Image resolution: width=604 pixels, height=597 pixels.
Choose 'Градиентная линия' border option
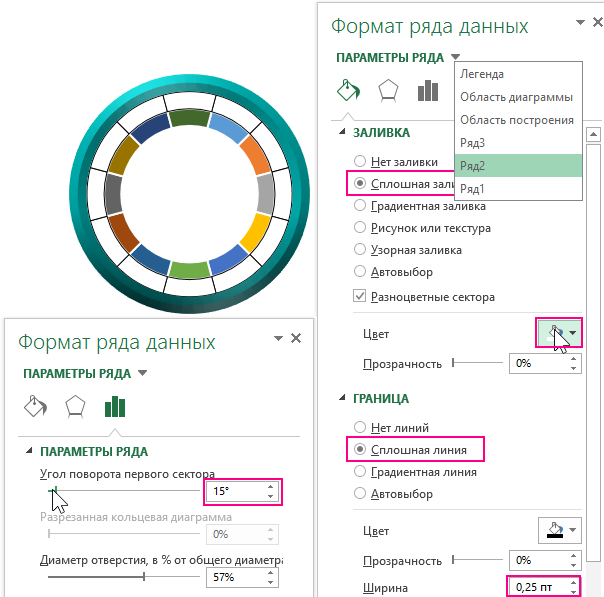point(359,472)
